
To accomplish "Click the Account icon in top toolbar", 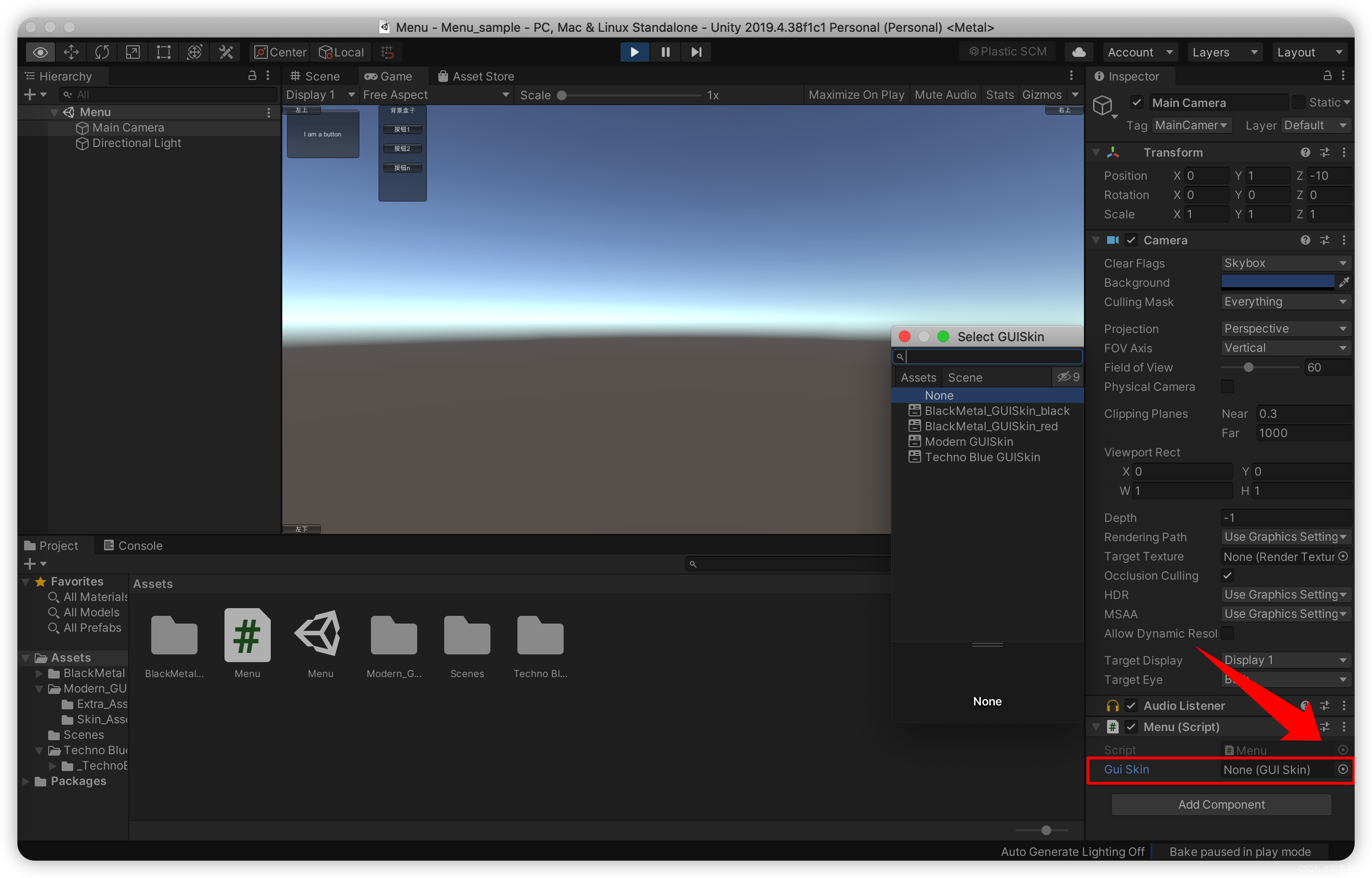I will tap(1140, 52).
